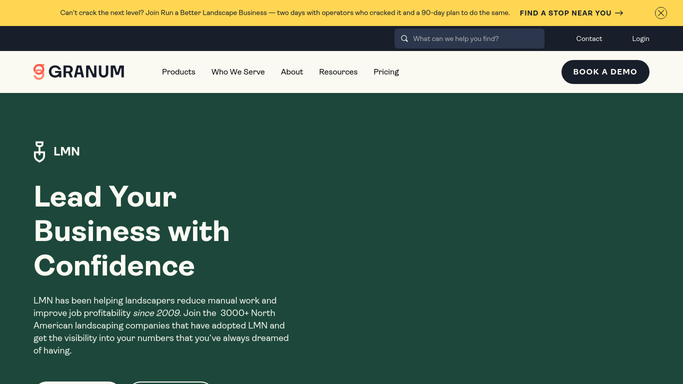
Task: Click the magnifying glass search icon
Action: [x=404, y=39]
